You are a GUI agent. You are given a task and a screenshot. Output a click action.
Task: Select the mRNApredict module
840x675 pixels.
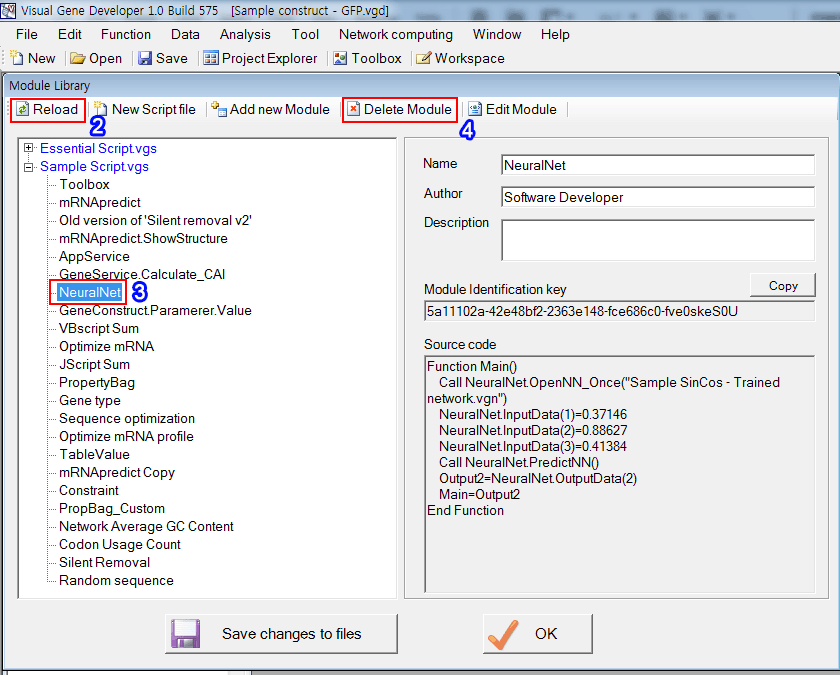click(x=100, y=202)
